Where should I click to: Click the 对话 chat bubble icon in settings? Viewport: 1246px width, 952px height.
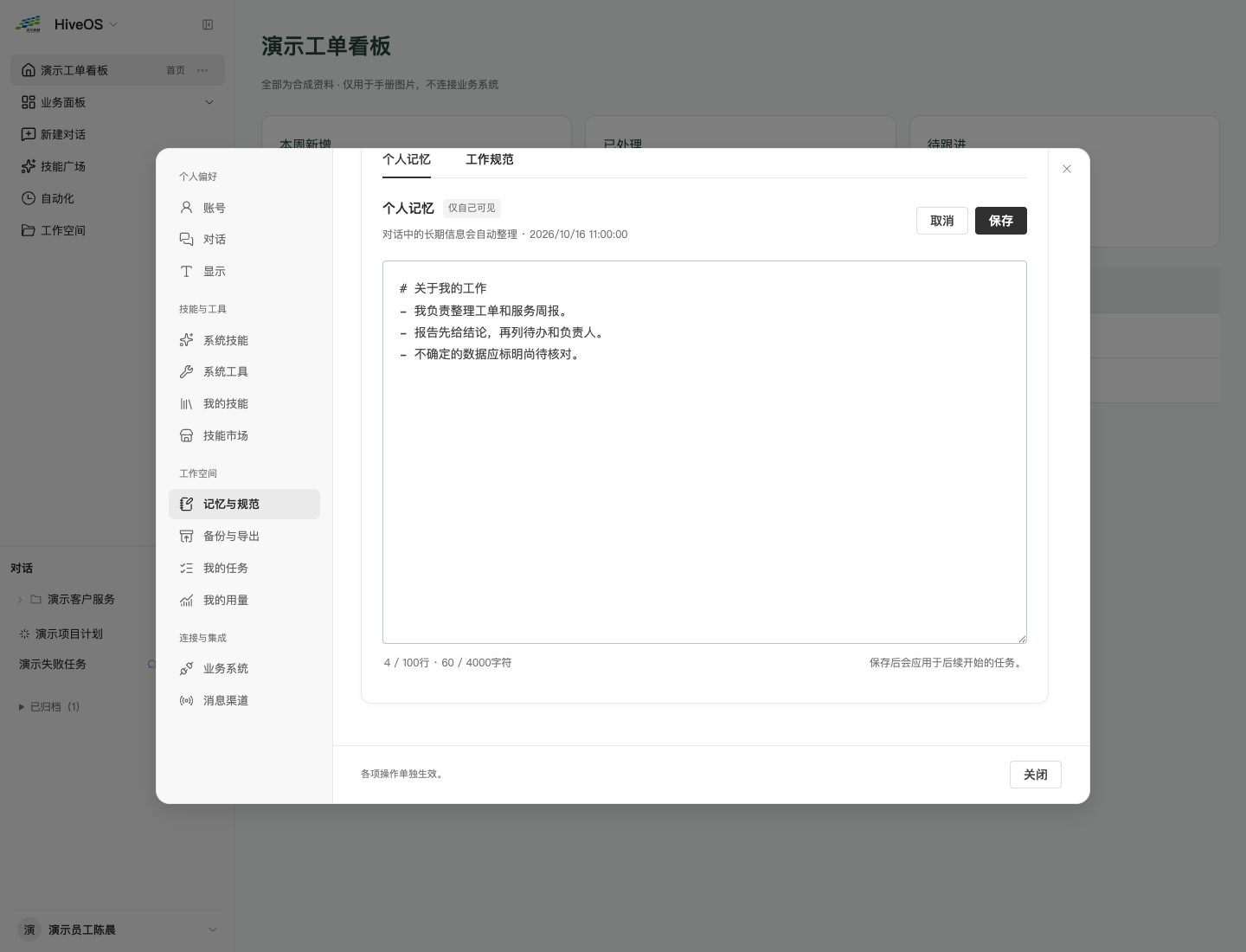pyautogui.click(x=186, y=240)
